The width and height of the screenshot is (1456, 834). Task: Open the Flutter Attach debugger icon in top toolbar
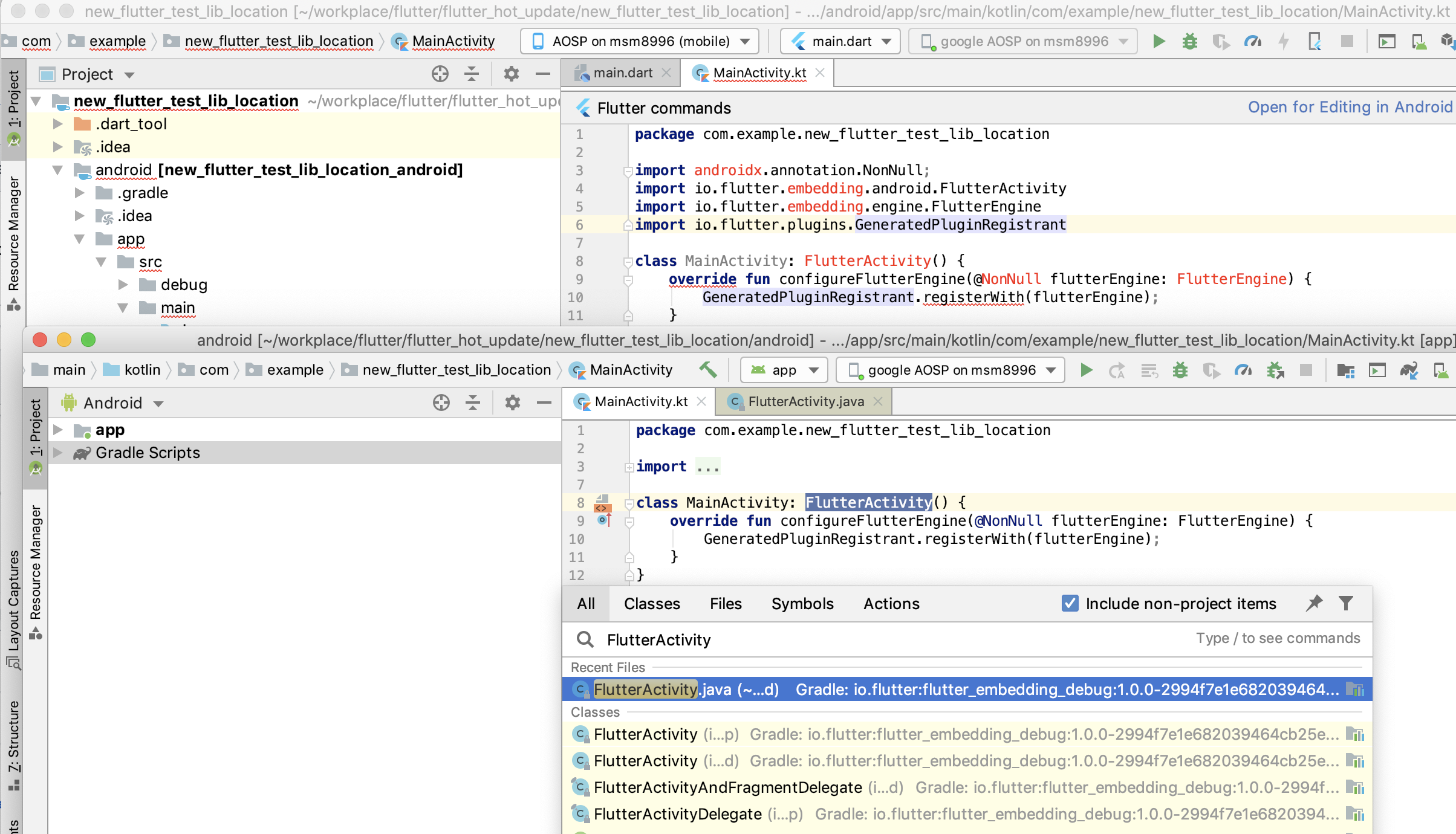click(x=1315, y=41)
